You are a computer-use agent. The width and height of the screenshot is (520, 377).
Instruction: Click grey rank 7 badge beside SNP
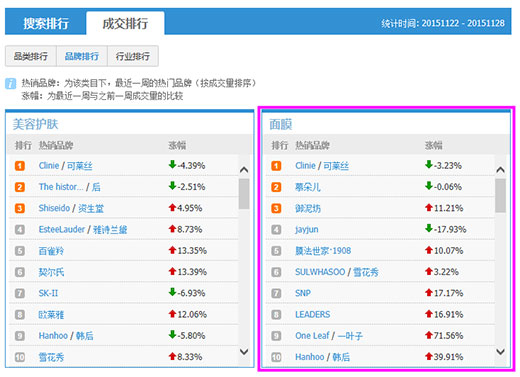(276, 293)
